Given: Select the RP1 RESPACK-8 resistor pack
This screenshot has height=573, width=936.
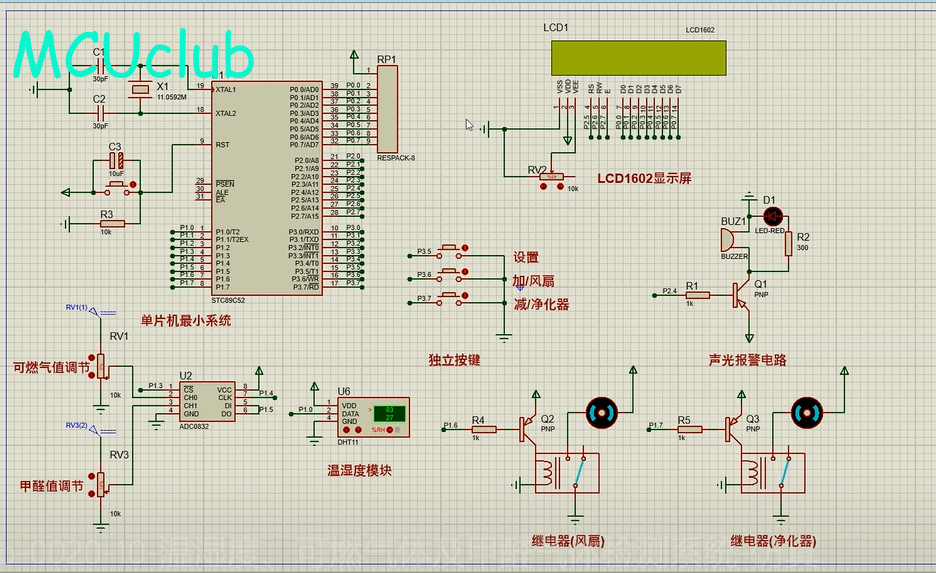Looking at the screenshot, I should pos(387,109).
